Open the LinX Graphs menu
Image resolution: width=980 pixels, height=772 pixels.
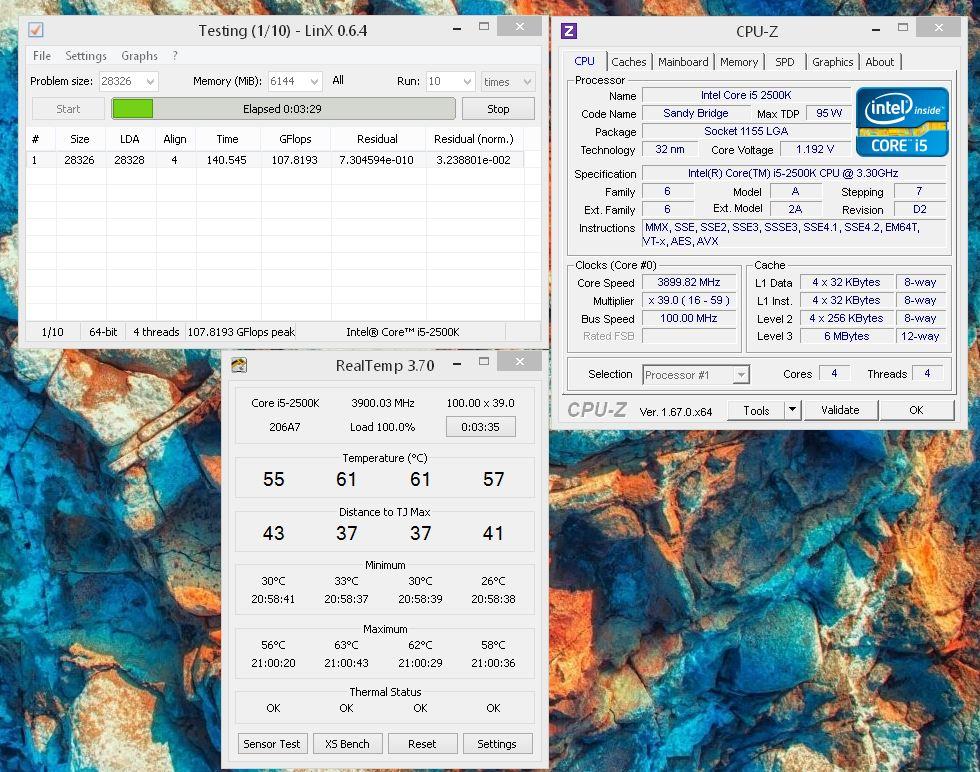tap(139, 56)
